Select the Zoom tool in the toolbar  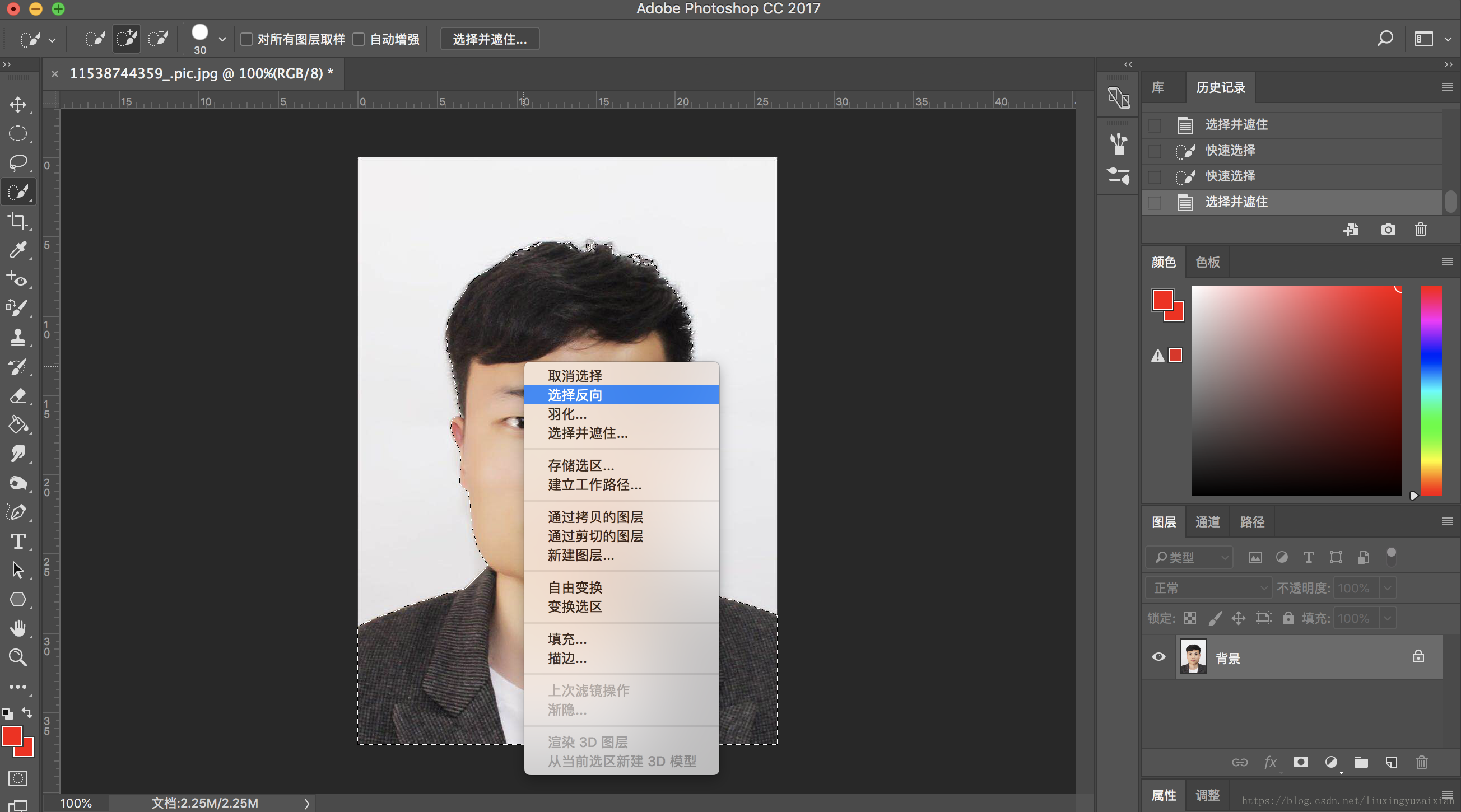point(17,658)
